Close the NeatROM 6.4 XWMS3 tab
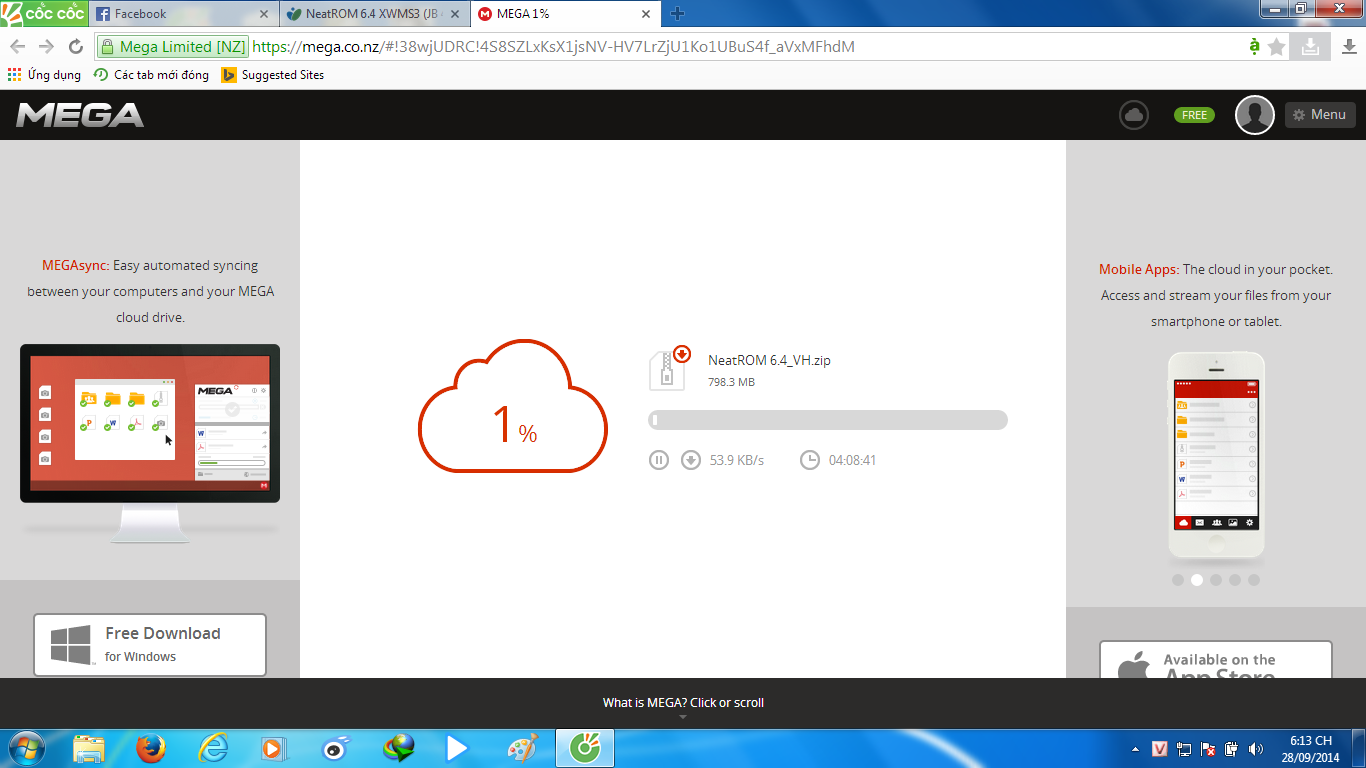Screen dimensions: 1366x768 (x=455, y=14)
